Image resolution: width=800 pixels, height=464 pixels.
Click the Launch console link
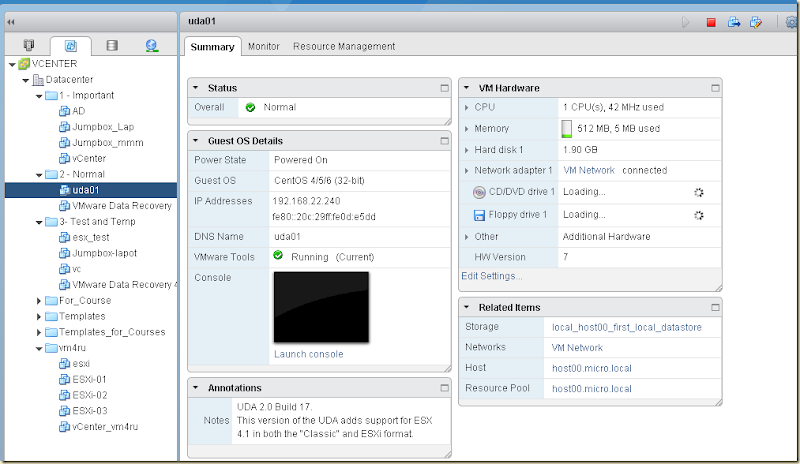(x=308, y=354)
